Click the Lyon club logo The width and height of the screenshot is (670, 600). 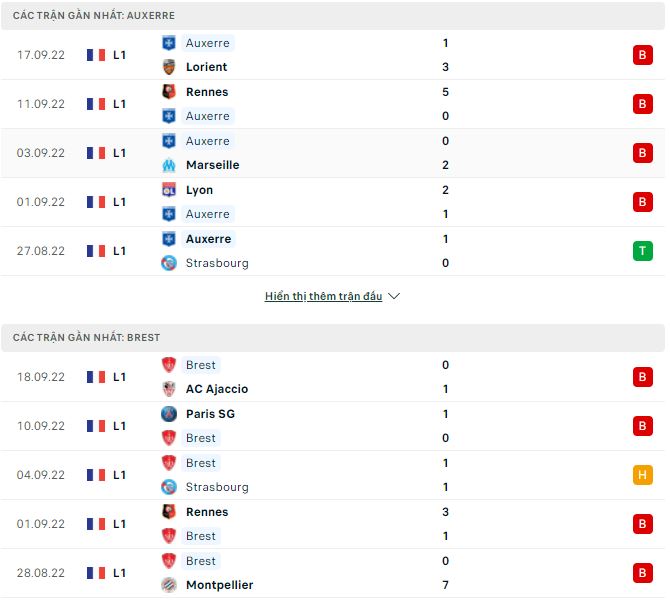(x=169, y=190)
